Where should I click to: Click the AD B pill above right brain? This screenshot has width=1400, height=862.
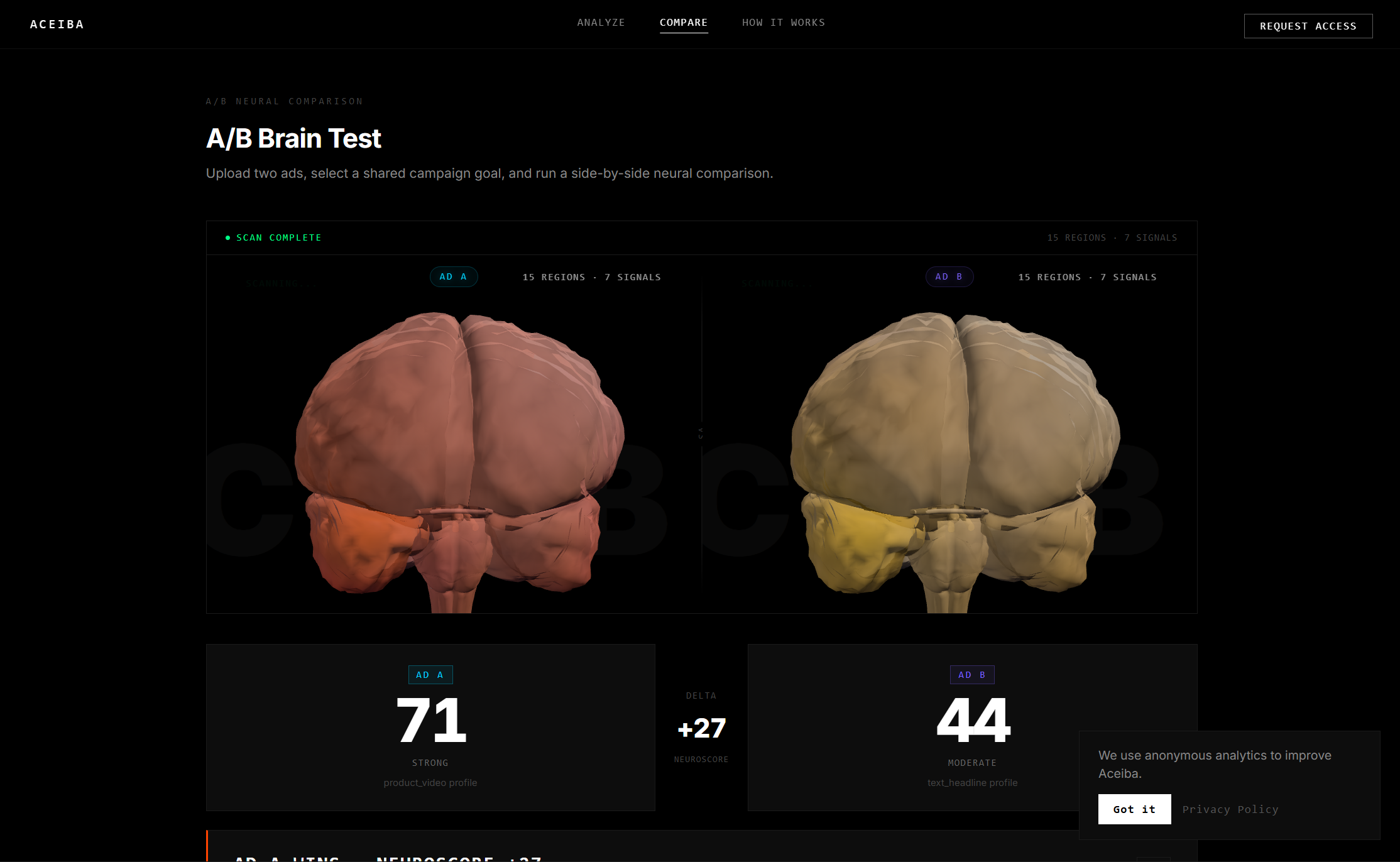tap(949, 277)
